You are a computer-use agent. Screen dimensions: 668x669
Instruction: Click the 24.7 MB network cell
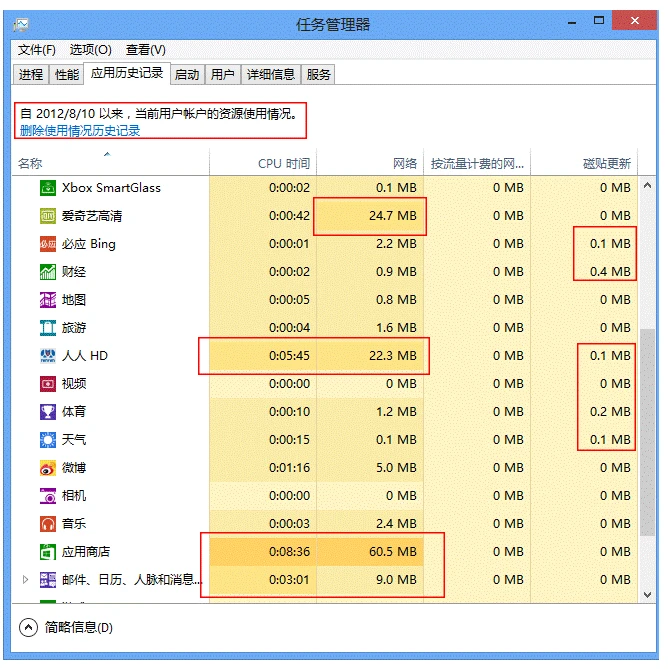(370, 216)
